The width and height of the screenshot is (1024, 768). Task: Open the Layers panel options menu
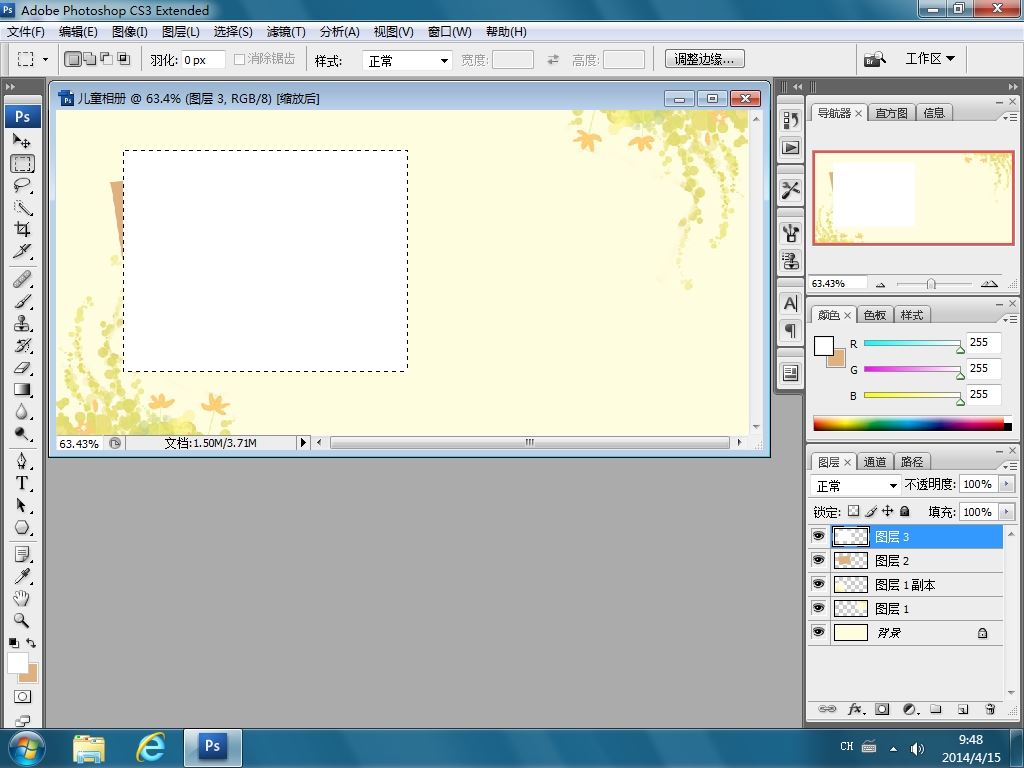click(1010, 466)
